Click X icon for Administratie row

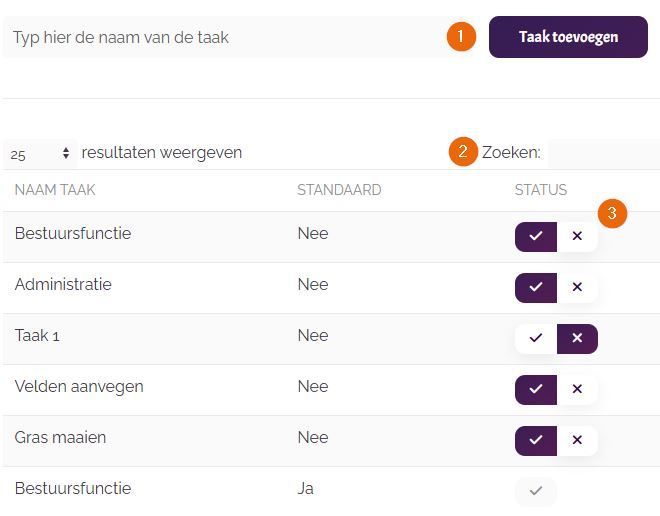pyautogui.click(x=577, y=287)
